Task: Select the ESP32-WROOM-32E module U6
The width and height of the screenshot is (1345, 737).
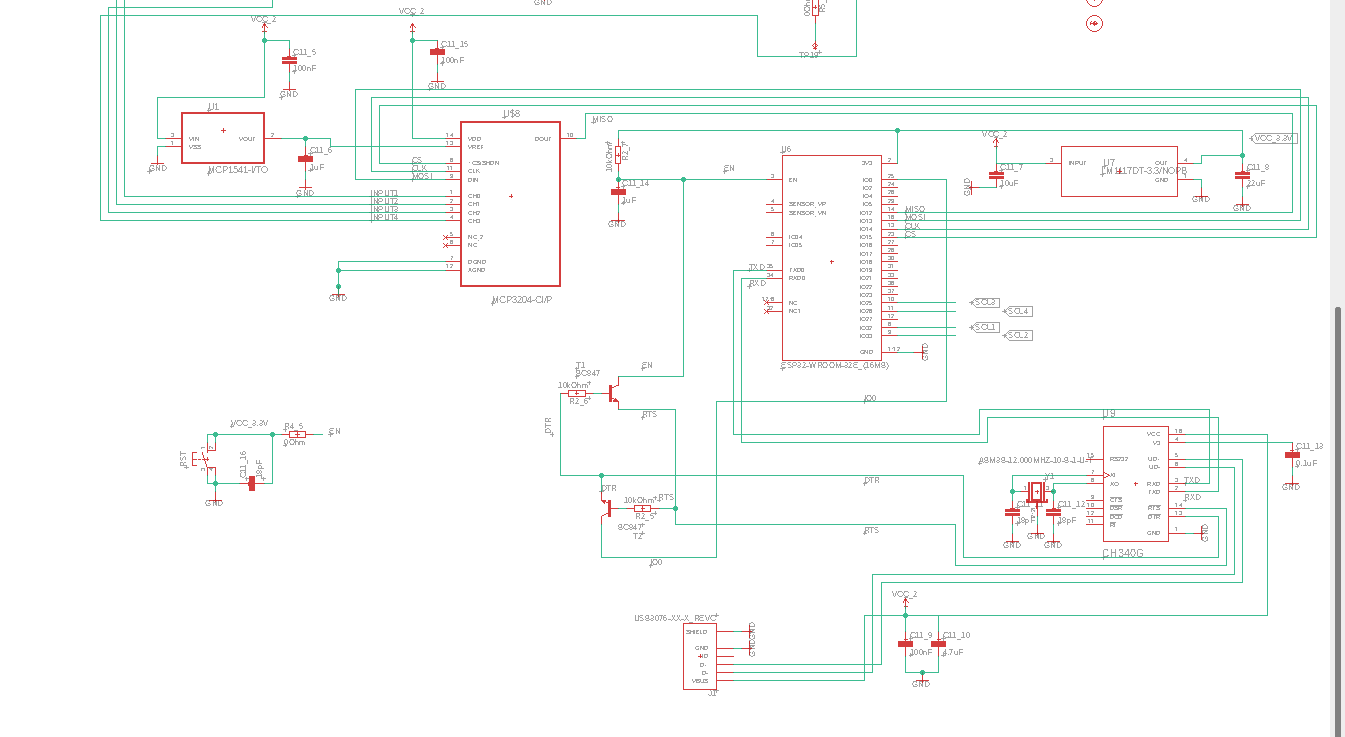Action: tap(832, 258)
